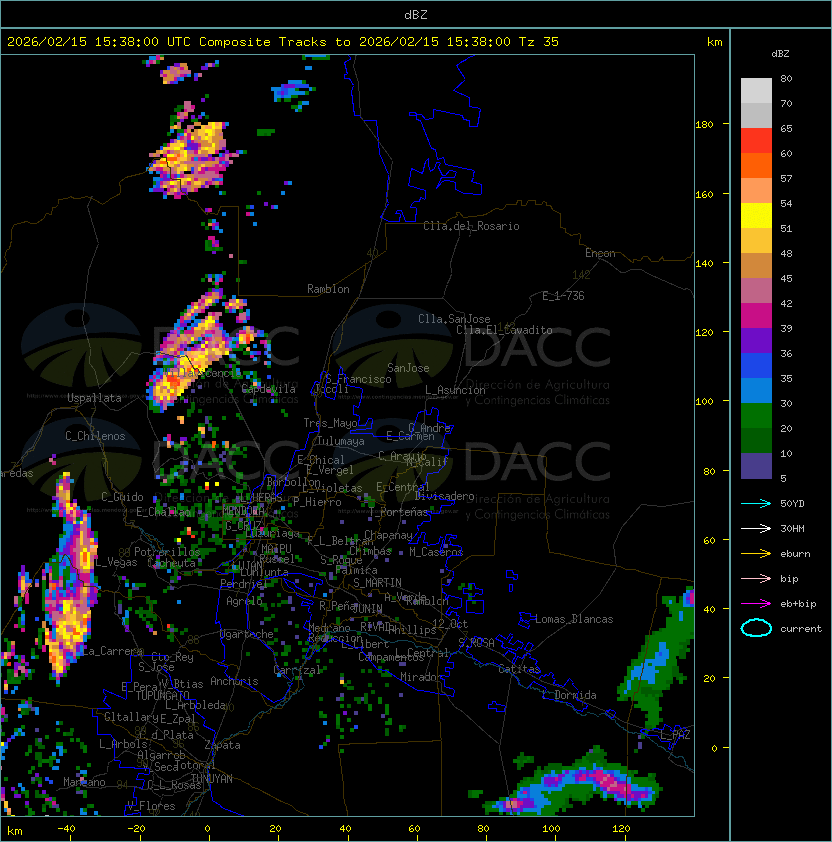The width and height of the screenshot is (832, 842).
Task: Click the 'E_1-736' map label
Action: pyautogui.click(x=563, y=296)
